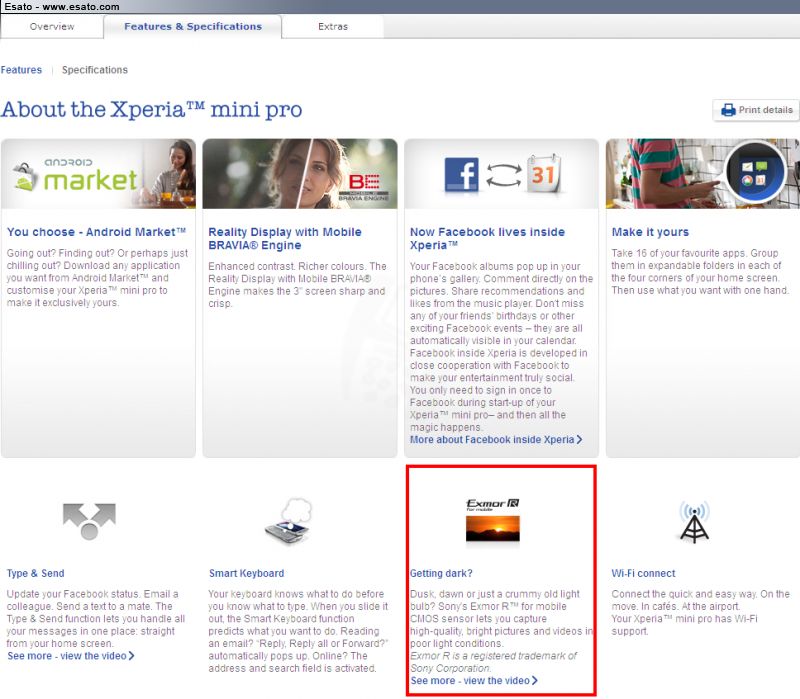Click the Facebook logo icon

[x=461, y=174]
